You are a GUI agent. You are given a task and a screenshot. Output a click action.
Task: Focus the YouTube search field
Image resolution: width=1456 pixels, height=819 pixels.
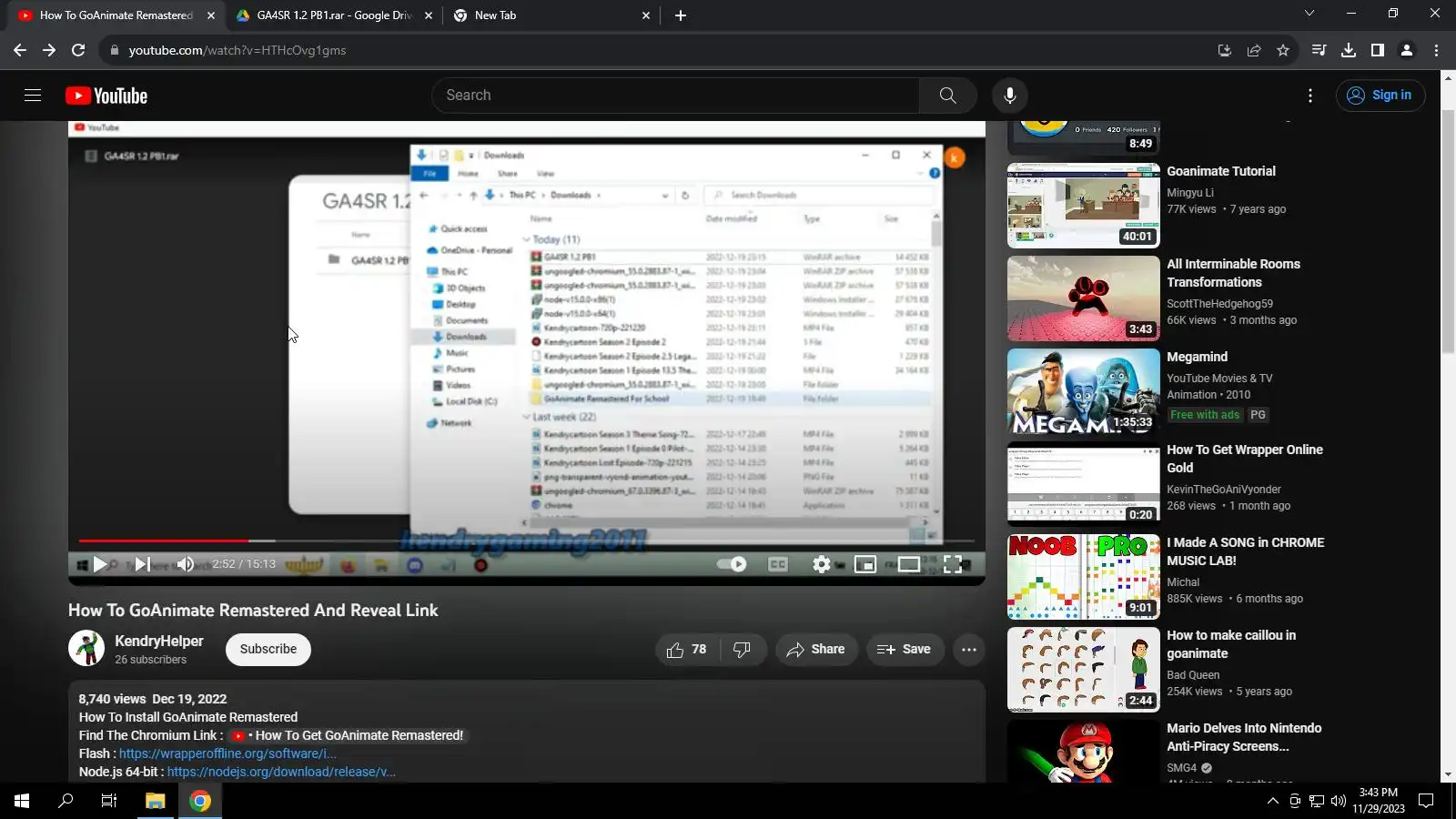click(x=675, y=96)
